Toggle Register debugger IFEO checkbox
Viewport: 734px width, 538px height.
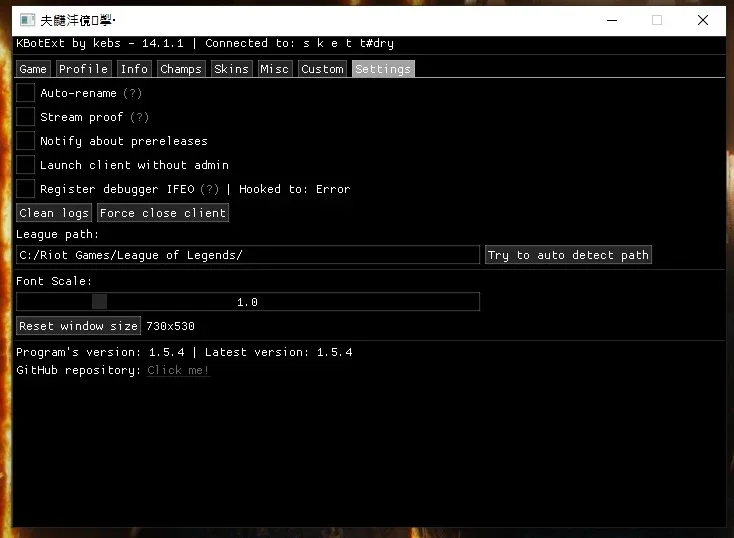point(25,189)
